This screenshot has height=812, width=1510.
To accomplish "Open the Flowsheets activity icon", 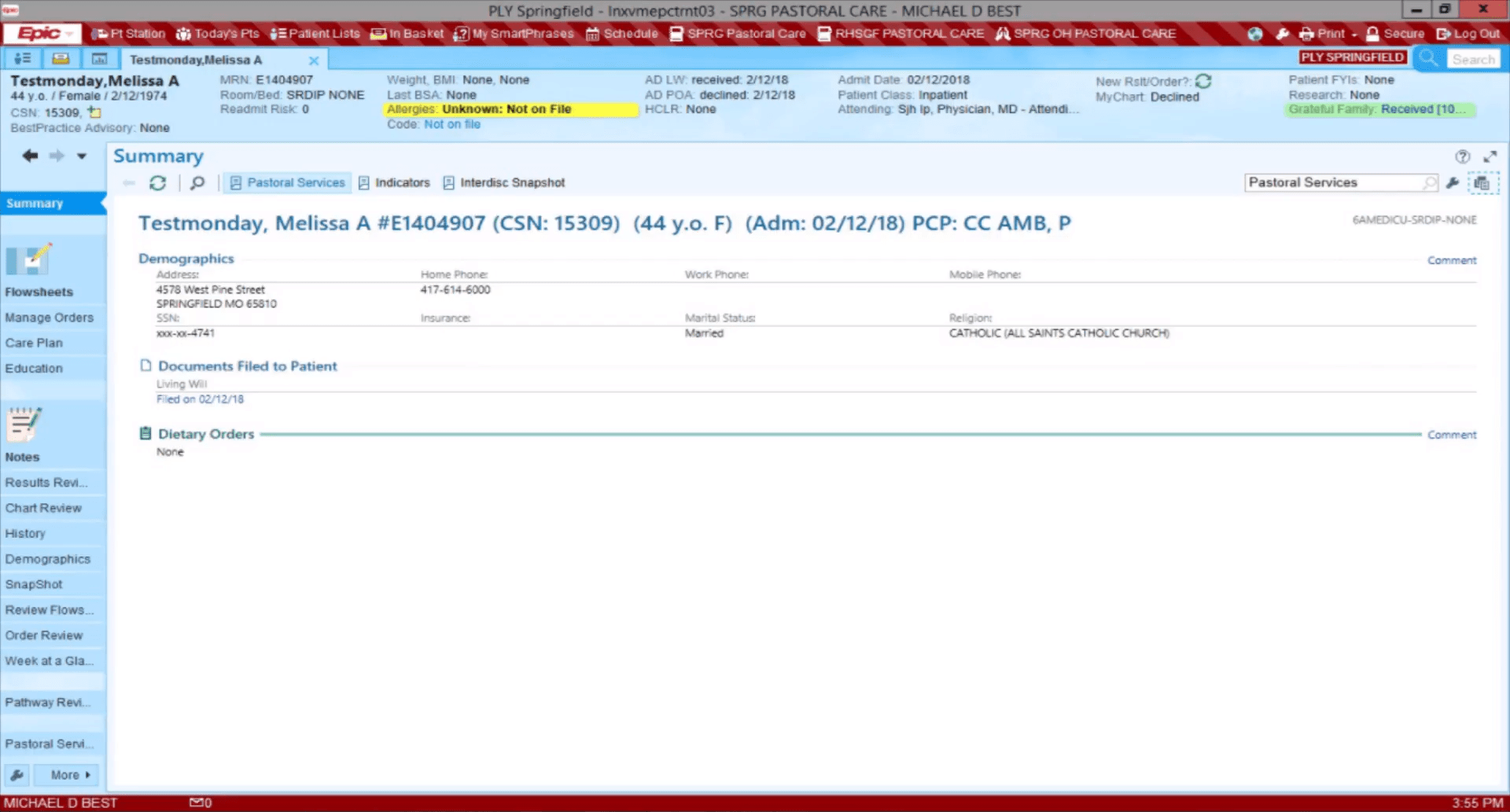I will pyautogui.click(x=28, y=260).
